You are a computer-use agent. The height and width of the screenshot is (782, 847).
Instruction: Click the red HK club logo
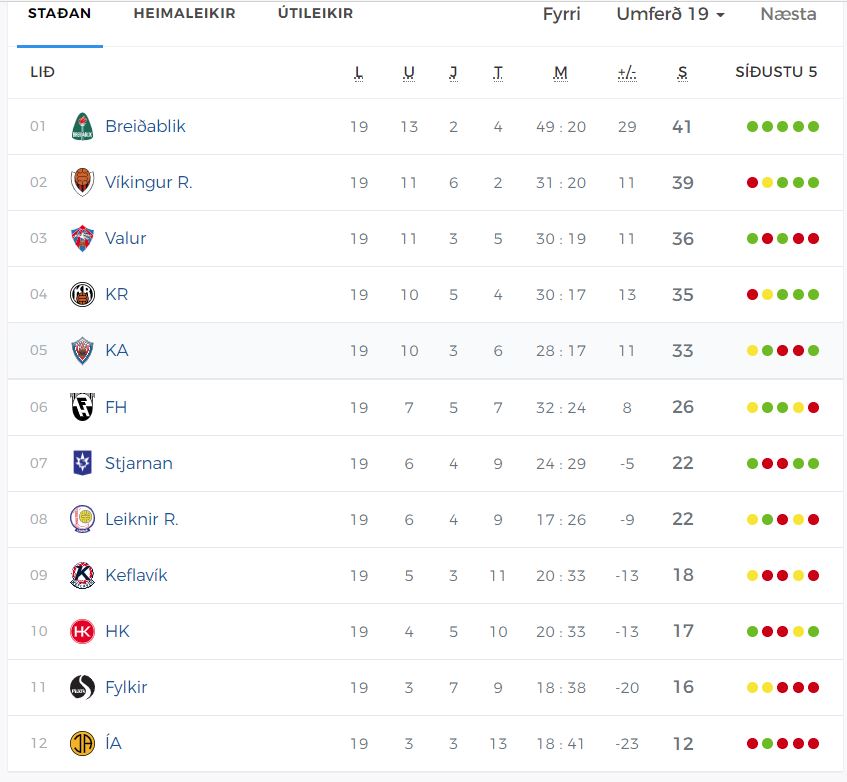pos(82,632)
